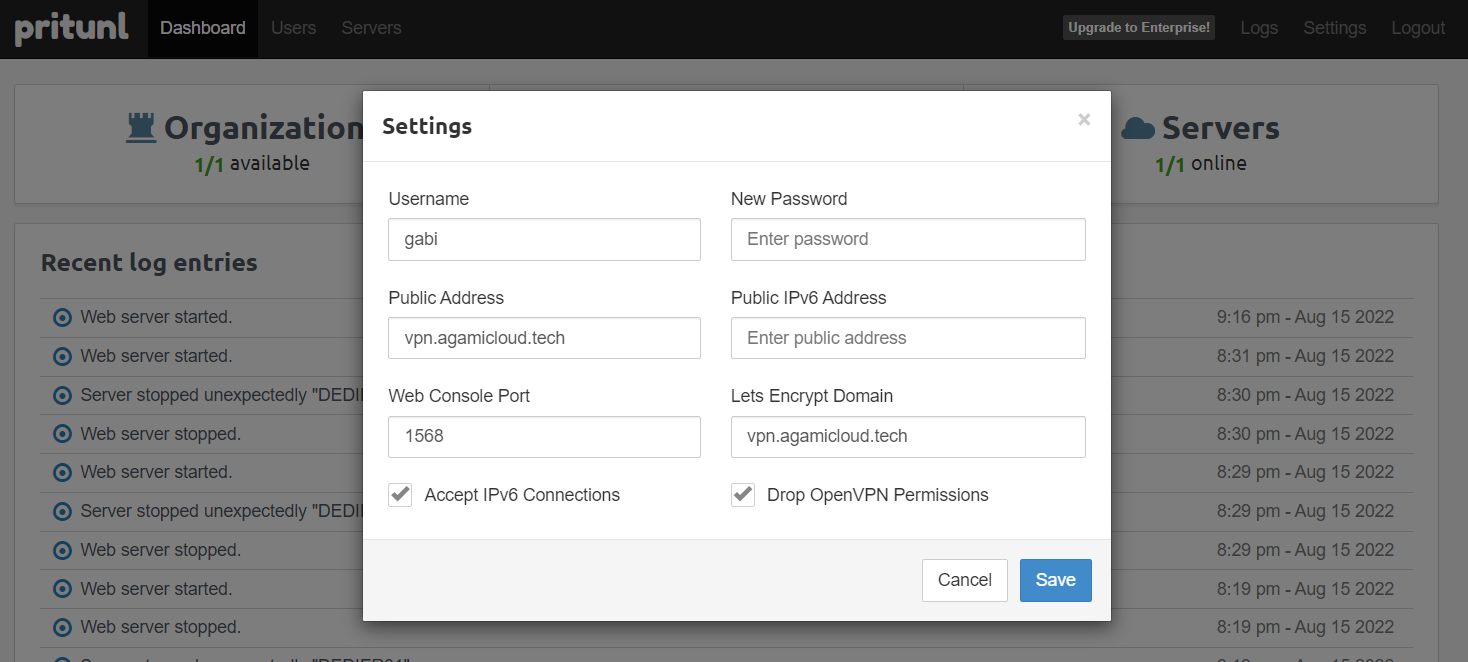The height and width of the screenshot is (662, 1468).
Task: Click the Organizations rook icon
Action: [x=141, y=128]
